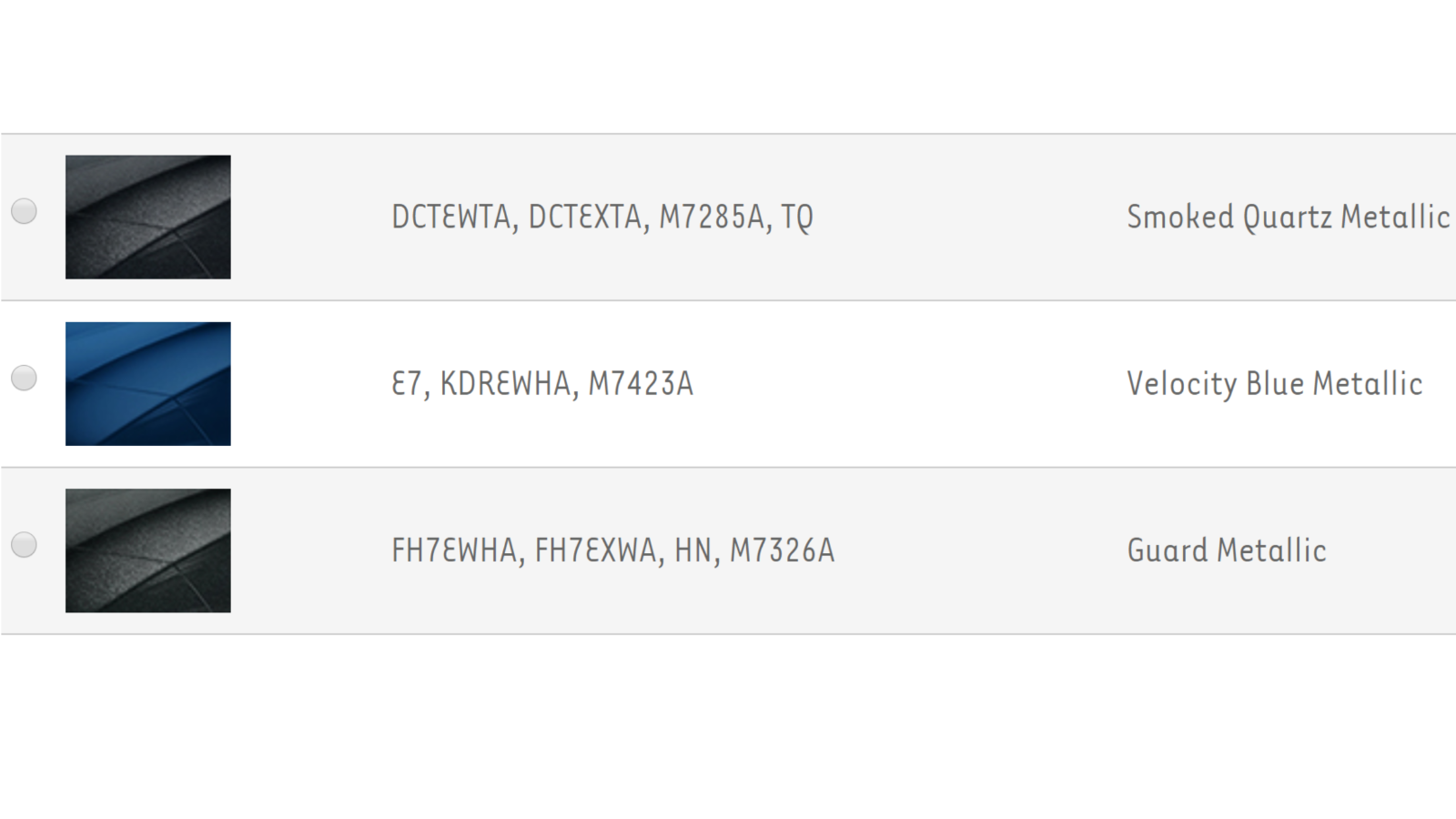Click the HN paint code
This screenshot has width=1456, height=819.
click(693, 550)
